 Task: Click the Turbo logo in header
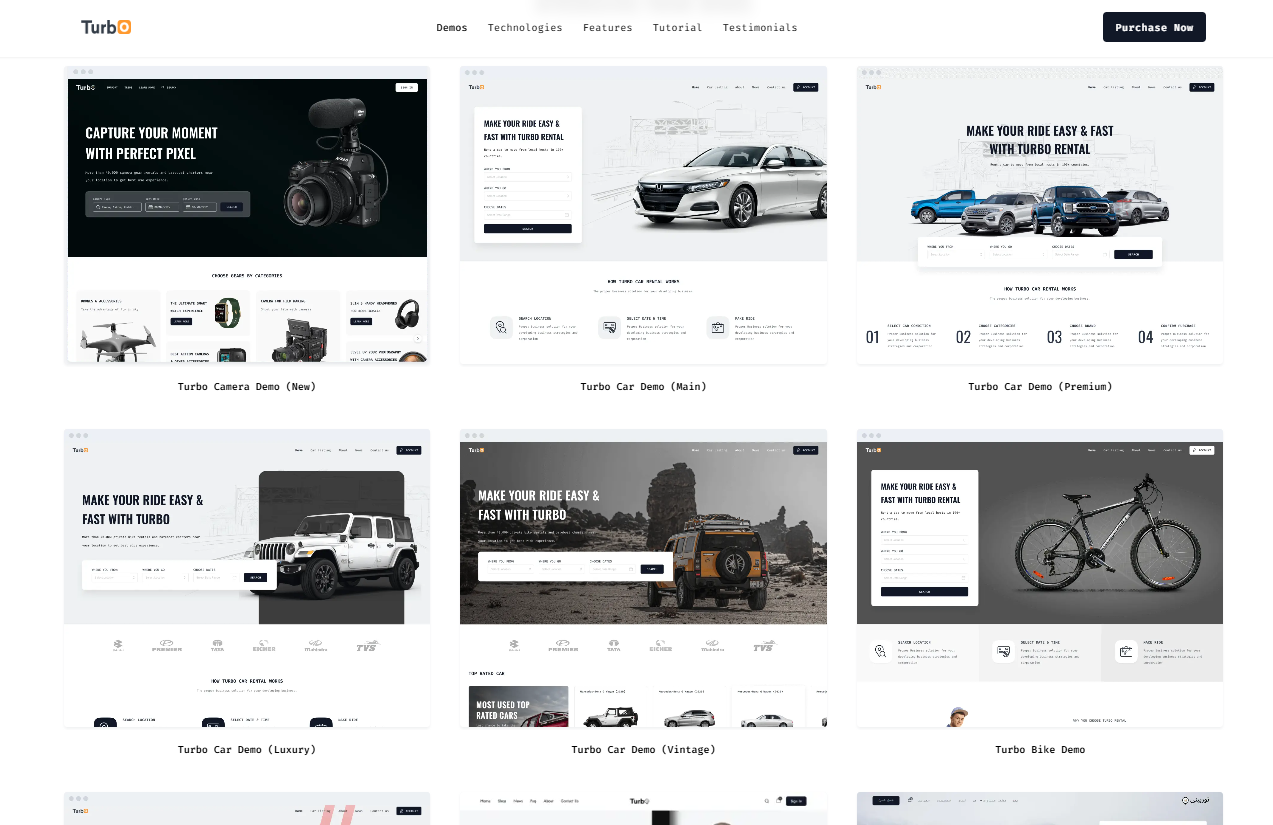click(x=106, y=27)
